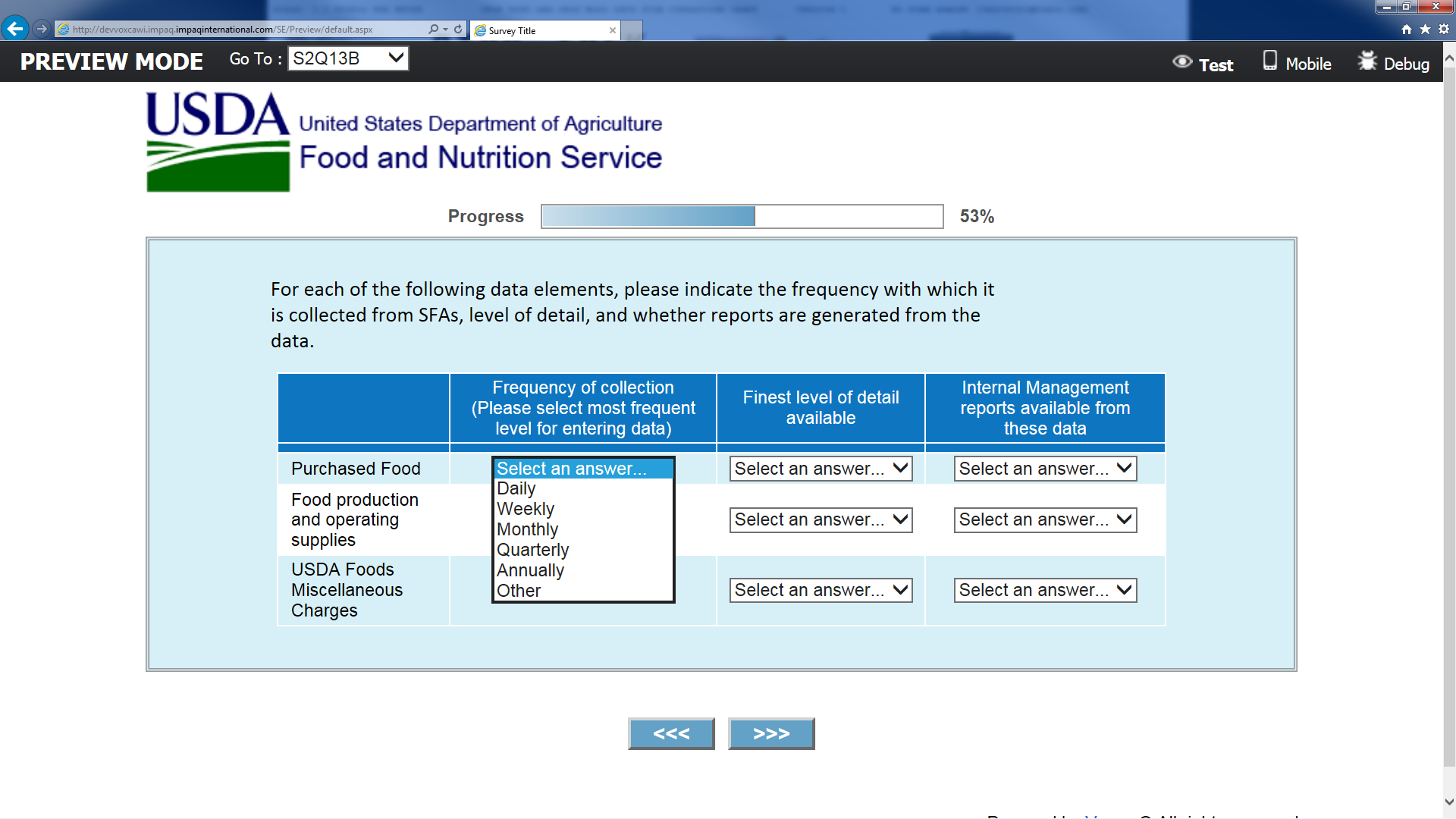This screenshot has width=1456, height=819.
Task: Click the next page >>> button
Action: [x=771, y=733]
